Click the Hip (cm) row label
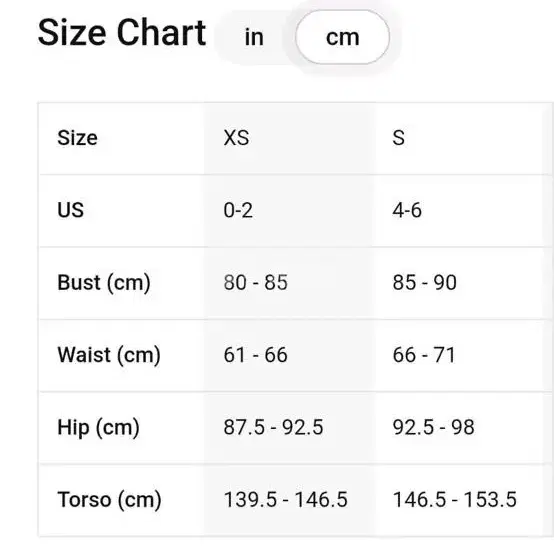 (99, 428)
